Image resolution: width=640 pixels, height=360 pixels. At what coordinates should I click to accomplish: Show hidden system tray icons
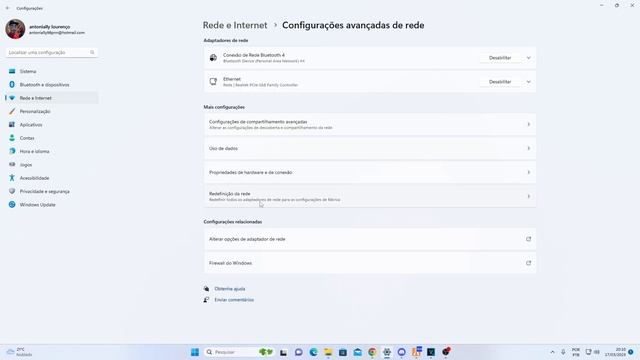click(552, 352)
